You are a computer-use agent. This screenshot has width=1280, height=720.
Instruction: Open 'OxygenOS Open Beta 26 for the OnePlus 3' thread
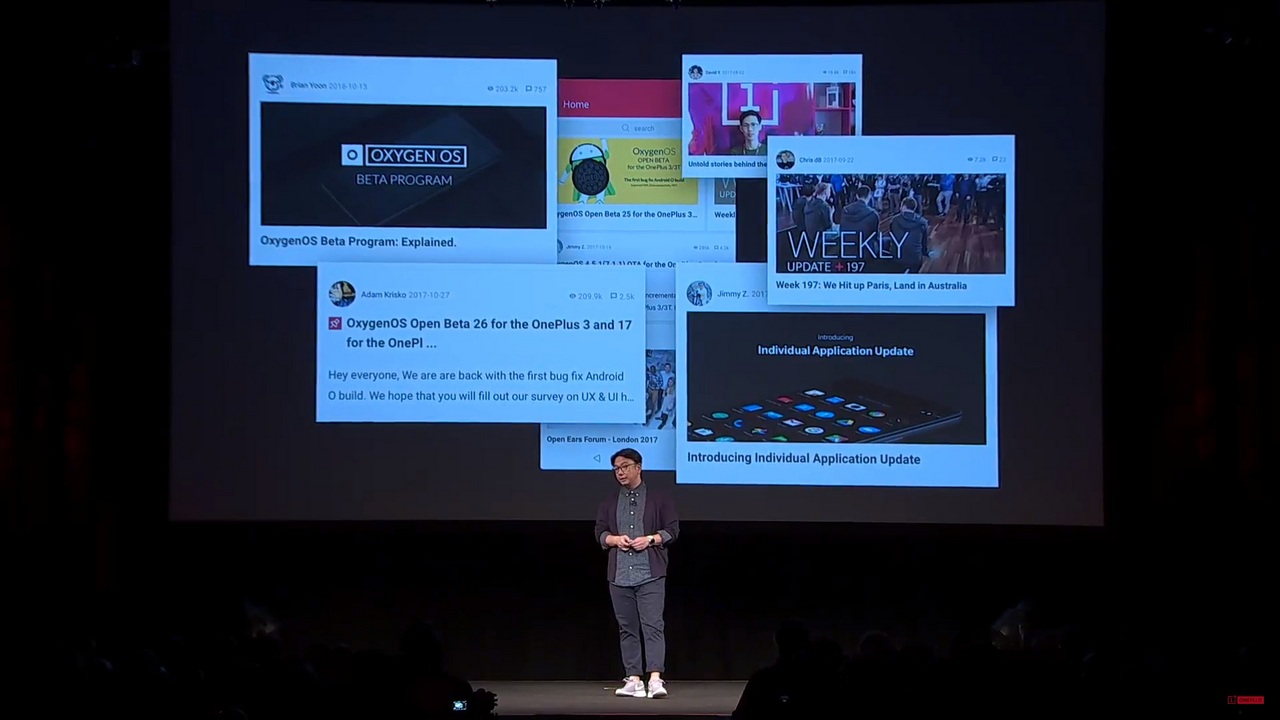pos(489,333)
